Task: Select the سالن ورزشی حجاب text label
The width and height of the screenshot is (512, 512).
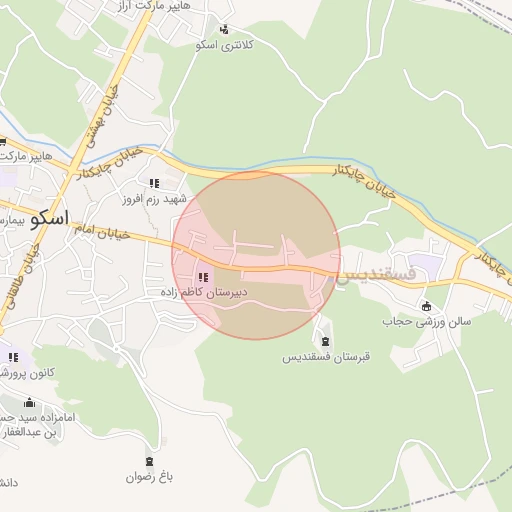Action: click(x=427, y=322)
